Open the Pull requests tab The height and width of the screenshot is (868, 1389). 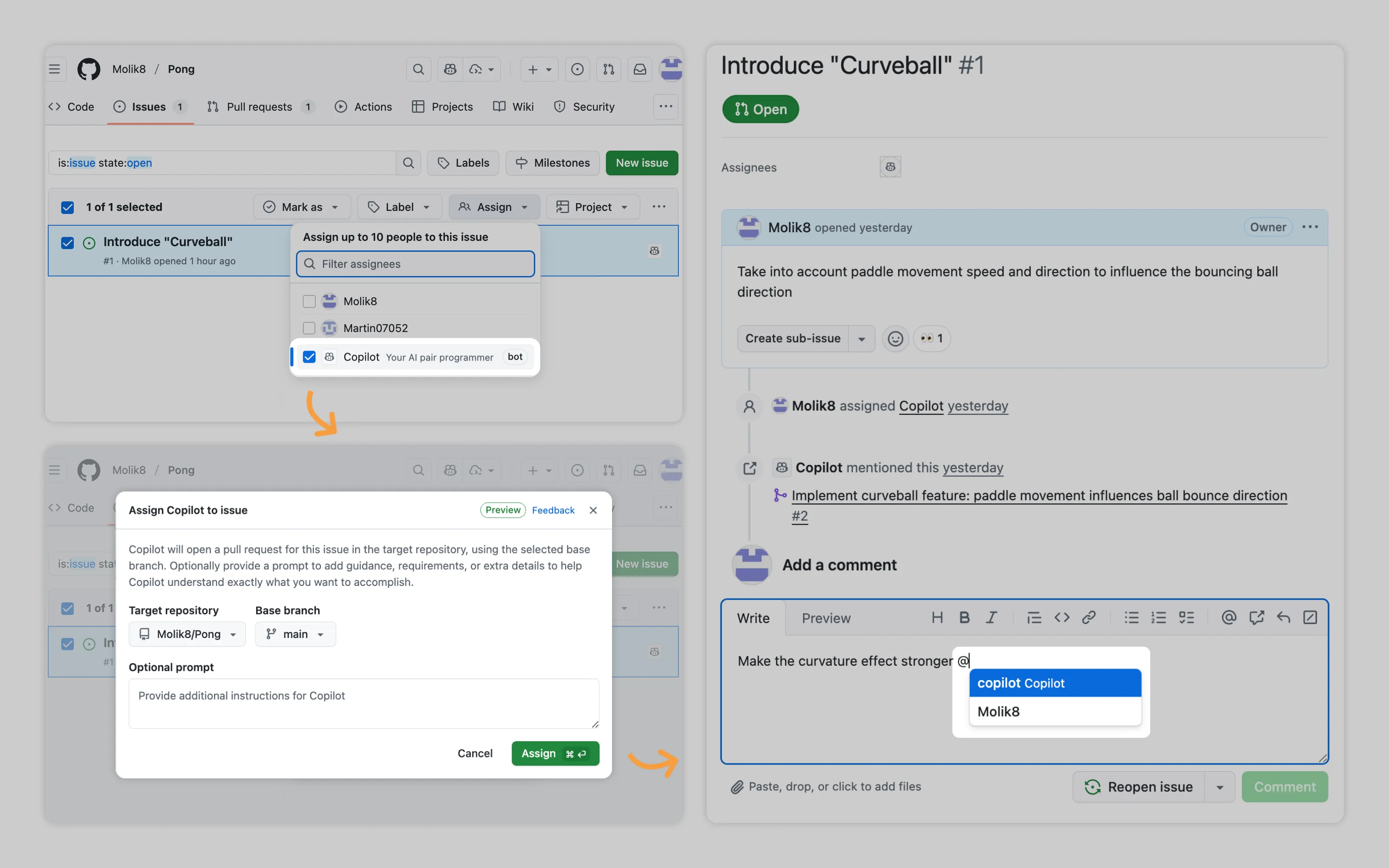tap(260, 107)
